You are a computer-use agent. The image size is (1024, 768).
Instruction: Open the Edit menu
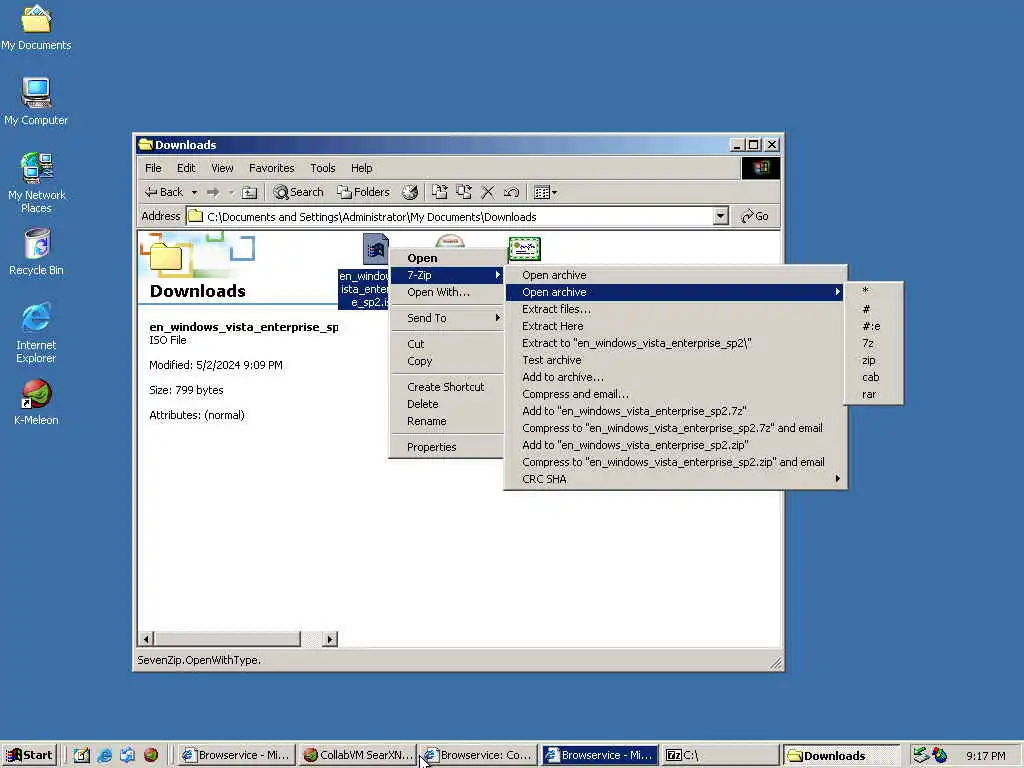(x=186, y=168)
